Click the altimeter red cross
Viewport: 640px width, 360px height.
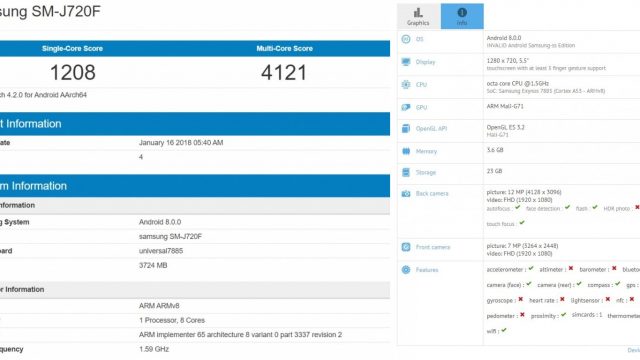click(x=571, y=269)
